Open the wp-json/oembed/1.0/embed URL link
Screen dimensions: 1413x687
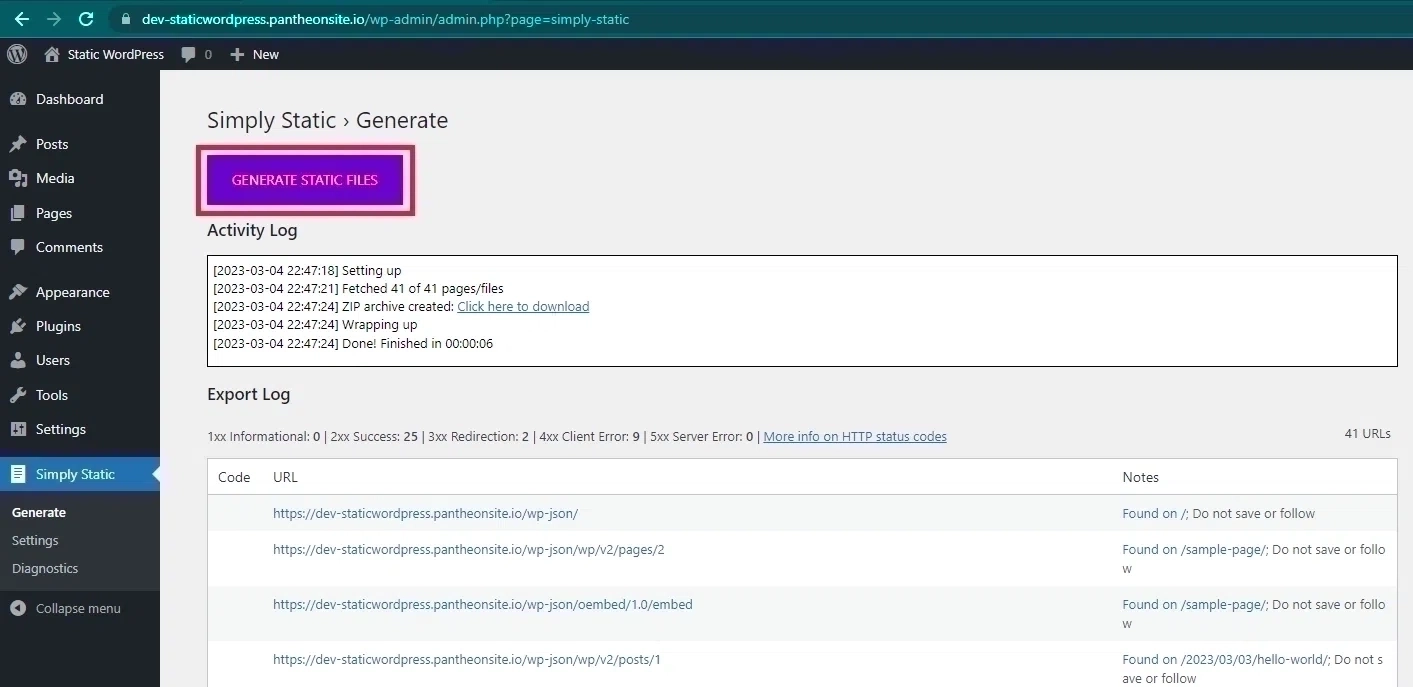tap(482, 605)
